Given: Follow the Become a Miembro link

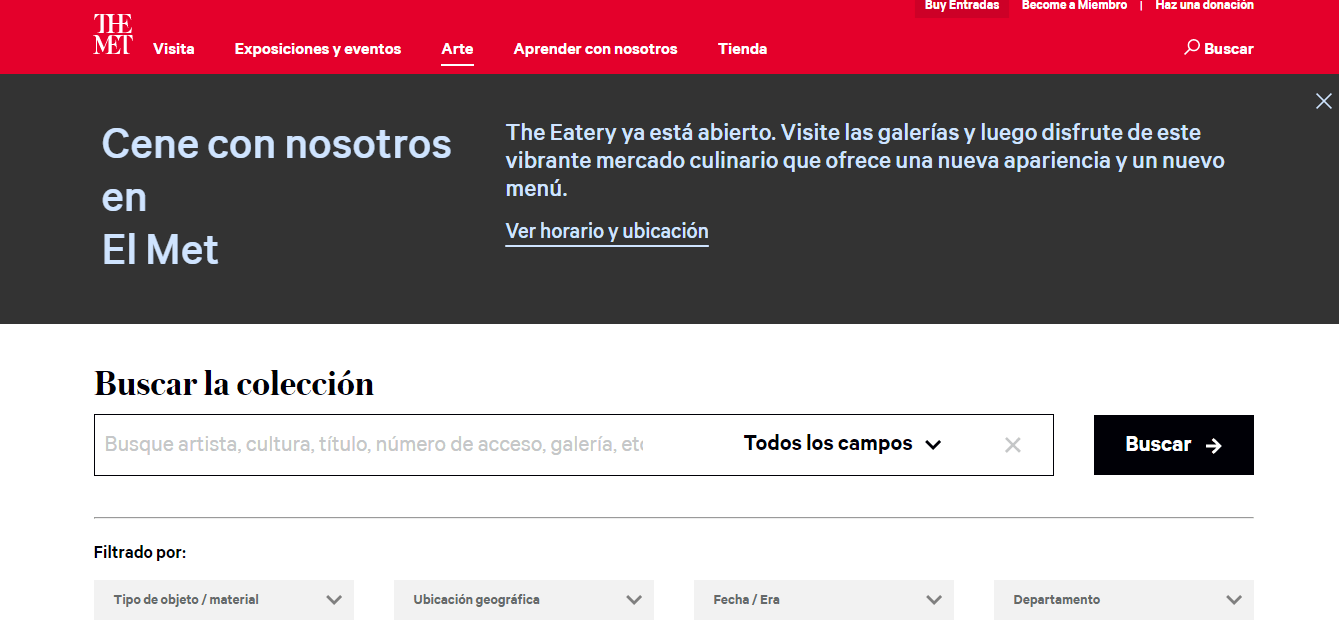Looking at the screenshot, I should [1074, 6].
